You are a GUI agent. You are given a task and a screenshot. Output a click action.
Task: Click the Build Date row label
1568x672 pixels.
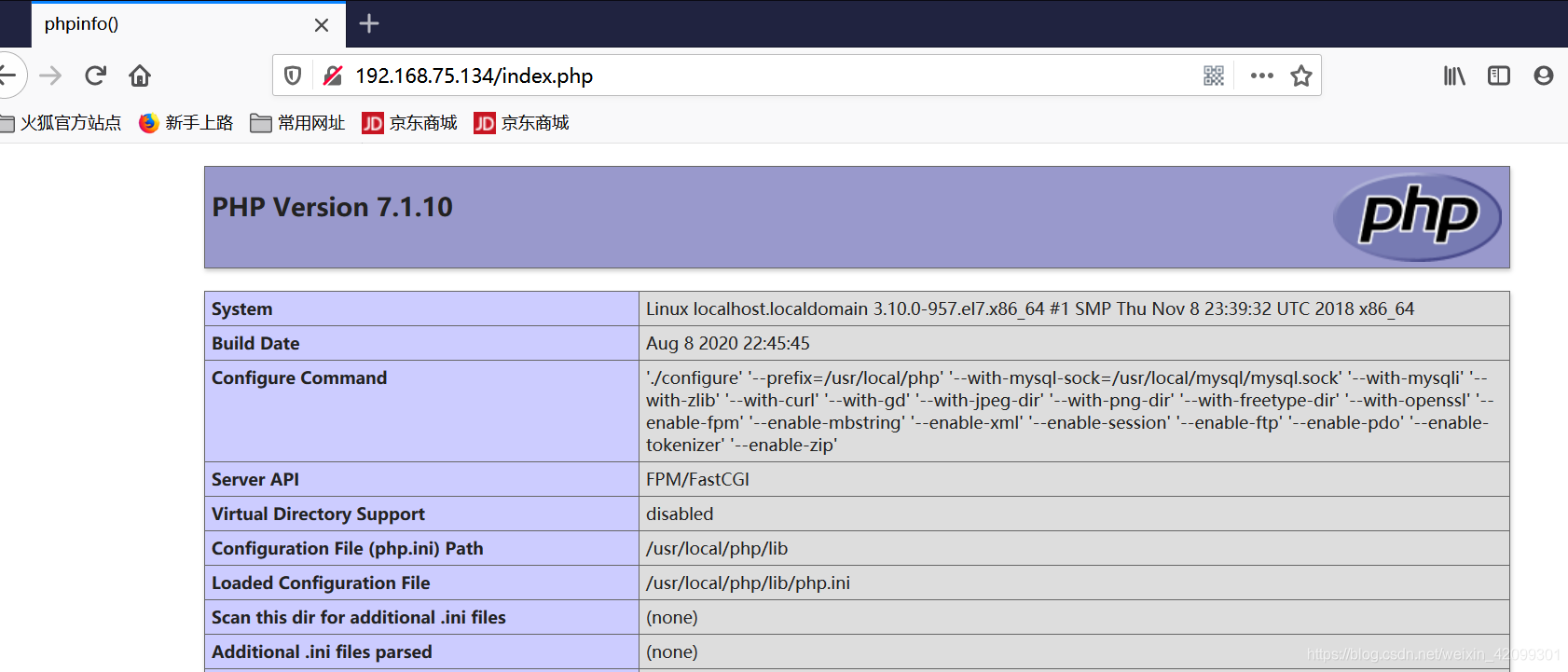tap(255, 343)
